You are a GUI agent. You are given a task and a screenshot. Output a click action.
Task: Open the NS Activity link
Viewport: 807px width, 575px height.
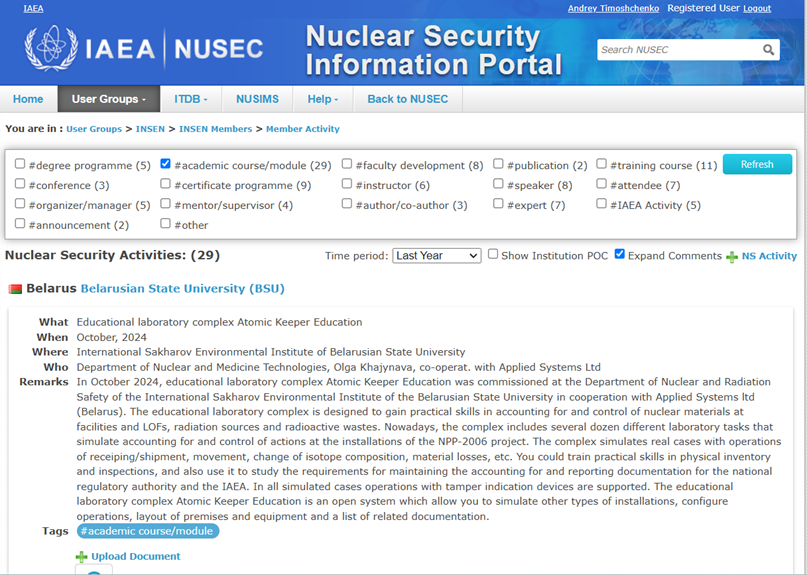769,256
